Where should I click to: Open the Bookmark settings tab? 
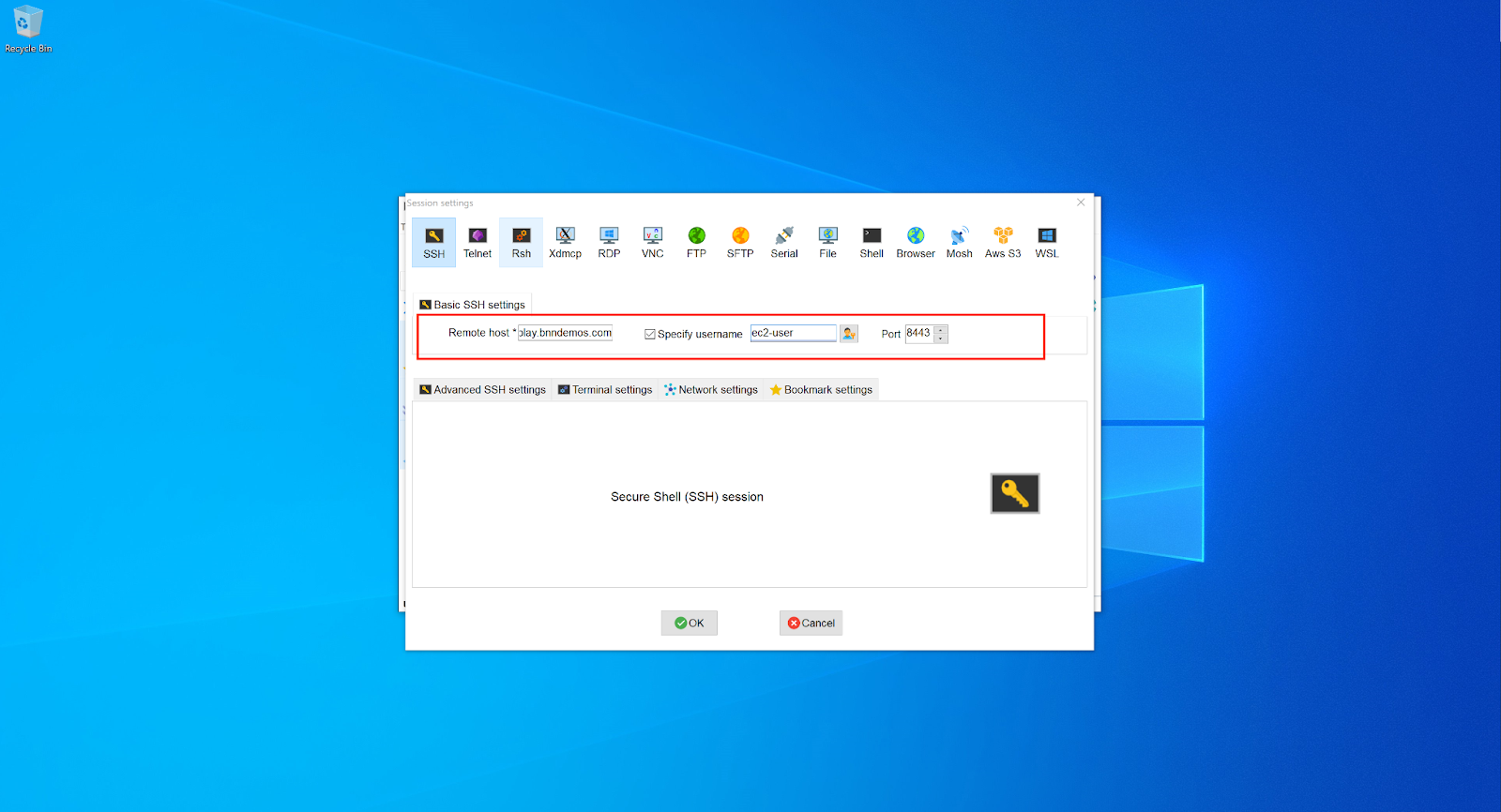tap(822, 390)
